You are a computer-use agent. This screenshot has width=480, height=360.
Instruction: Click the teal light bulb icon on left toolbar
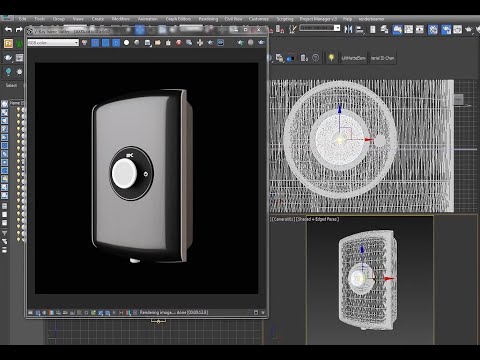pyautogui.click(x=8, y=71)
